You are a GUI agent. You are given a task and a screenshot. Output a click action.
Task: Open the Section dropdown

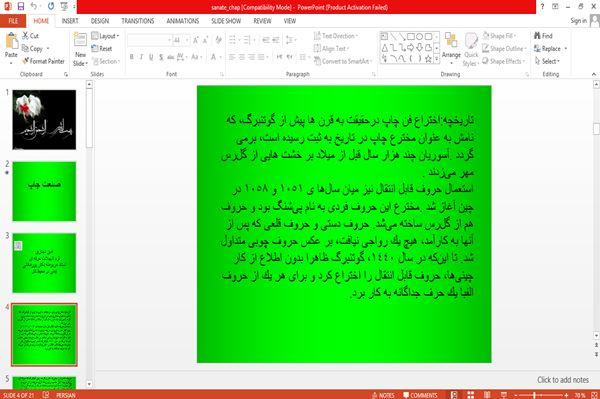106,61
